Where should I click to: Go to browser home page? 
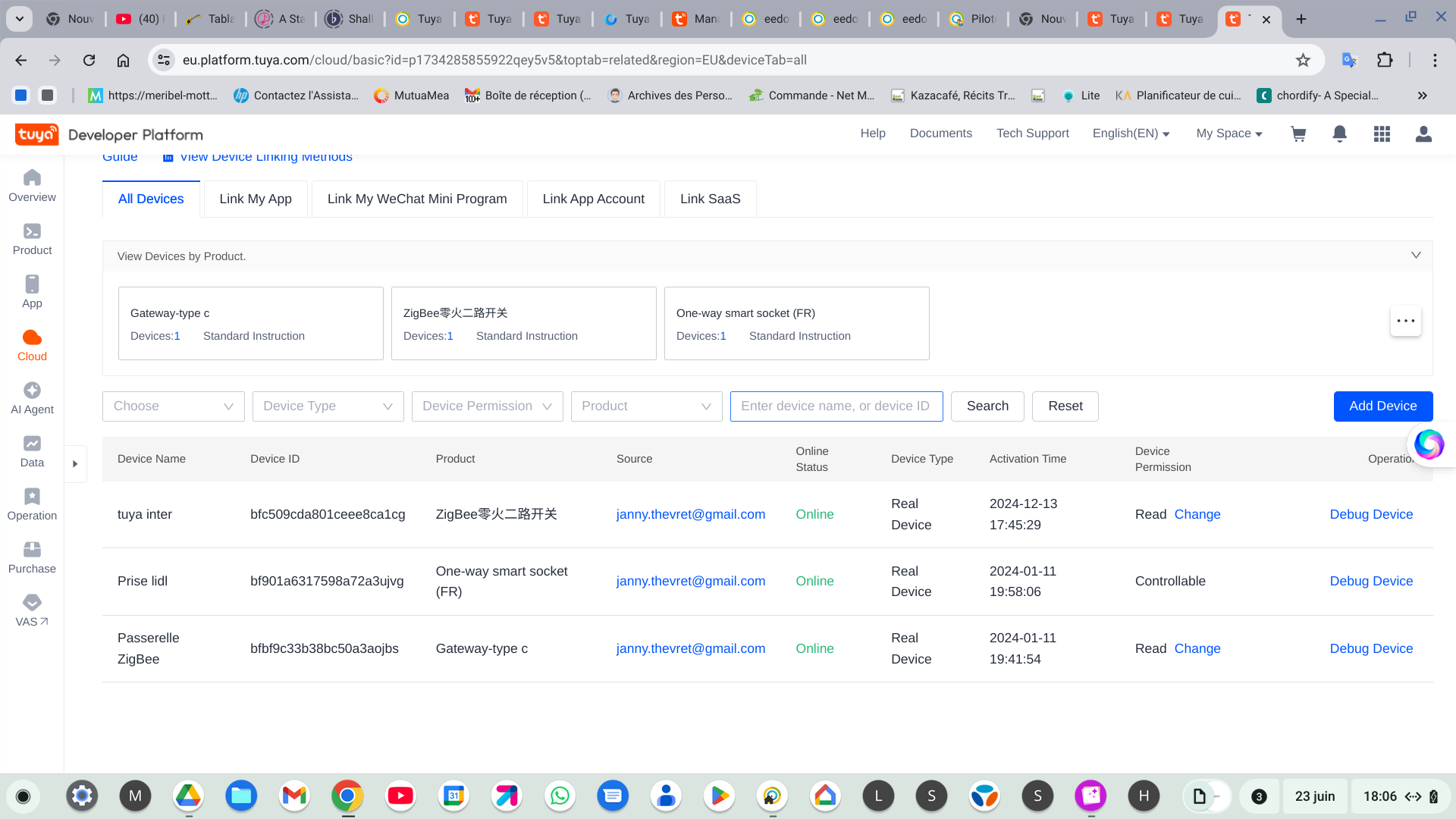pos(123,60)
